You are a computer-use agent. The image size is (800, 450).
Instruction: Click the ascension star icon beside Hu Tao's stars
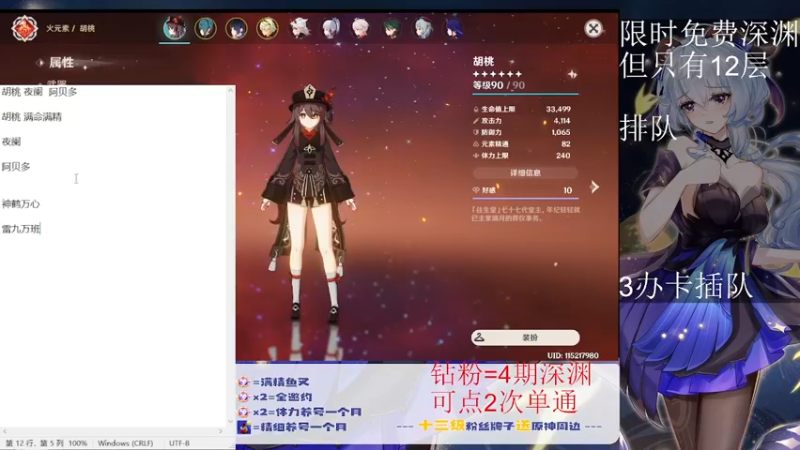point(572,74)
